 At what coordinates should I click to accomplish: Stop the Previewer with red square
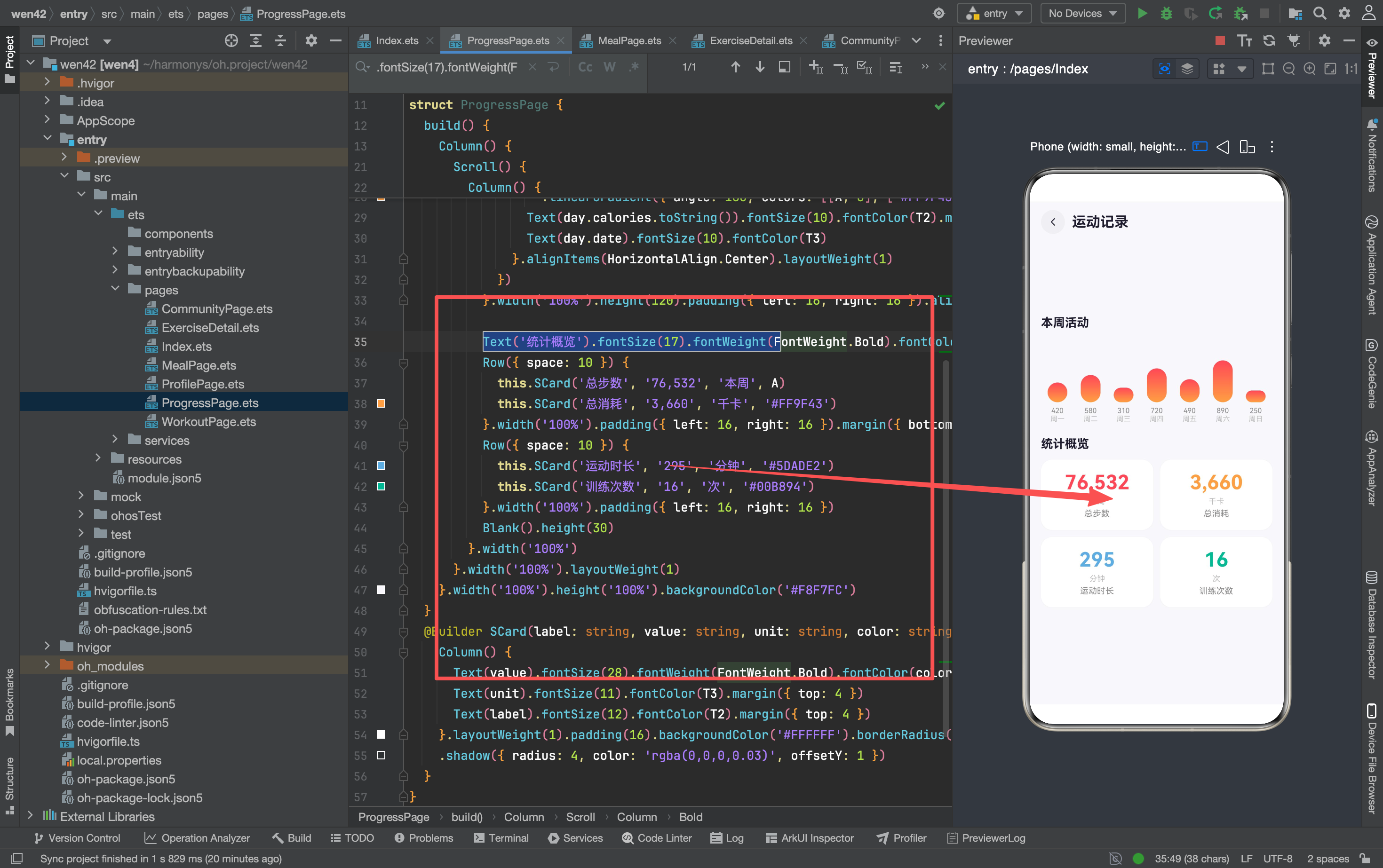point(1220,40)
